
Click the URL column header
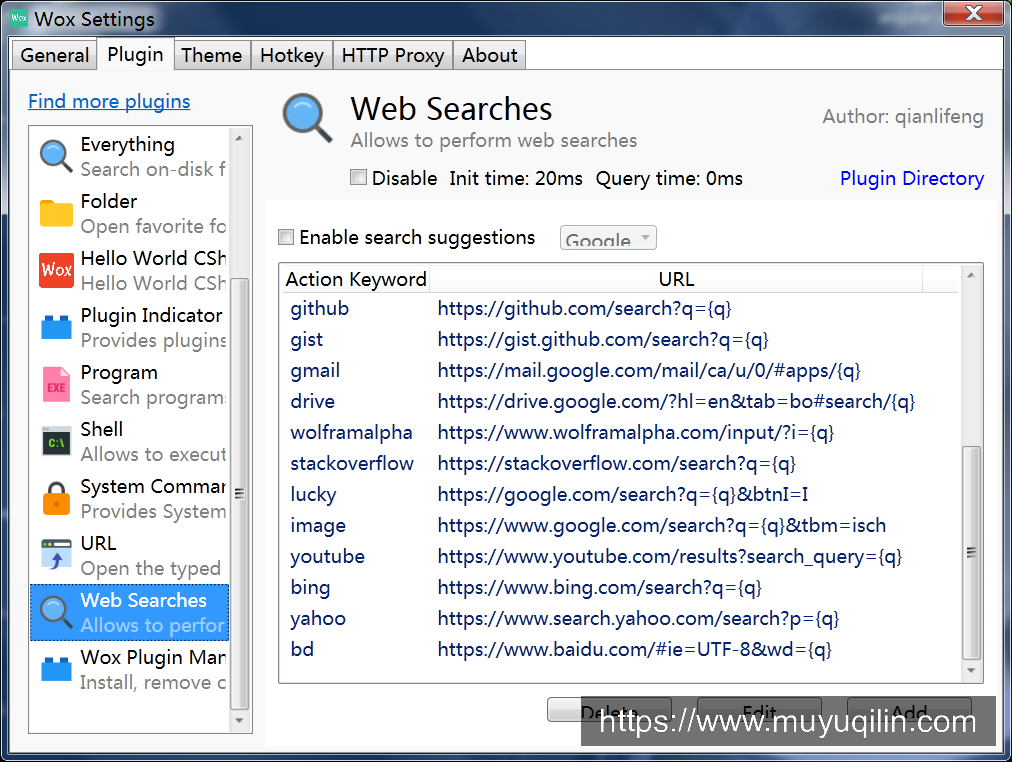tap(676, 279)
